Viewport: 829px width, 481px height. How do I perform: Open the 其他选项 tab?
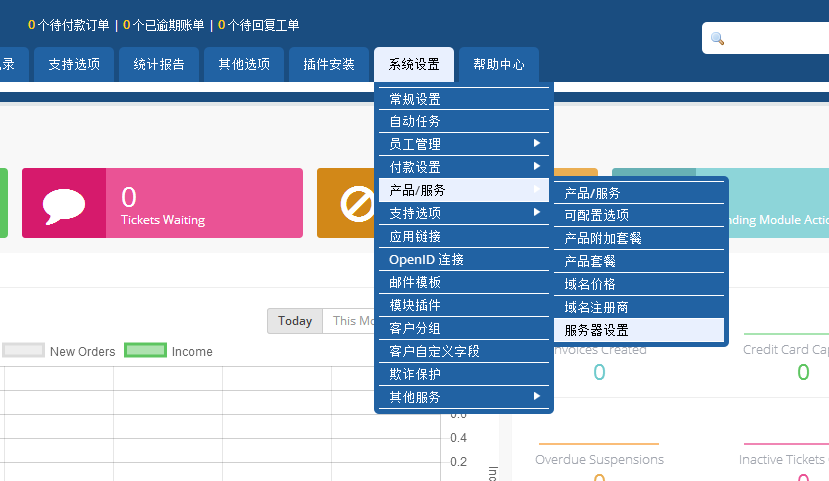pos(244,64)
